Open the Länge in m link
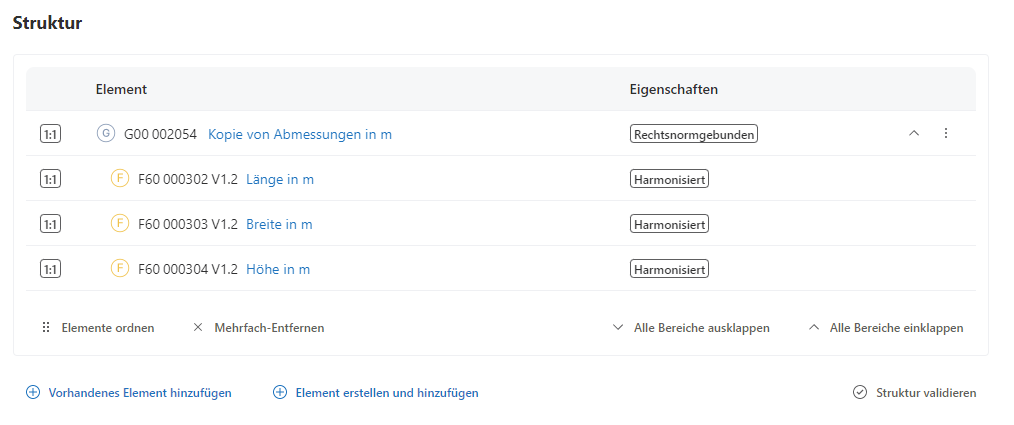 (x=280, y=179)
